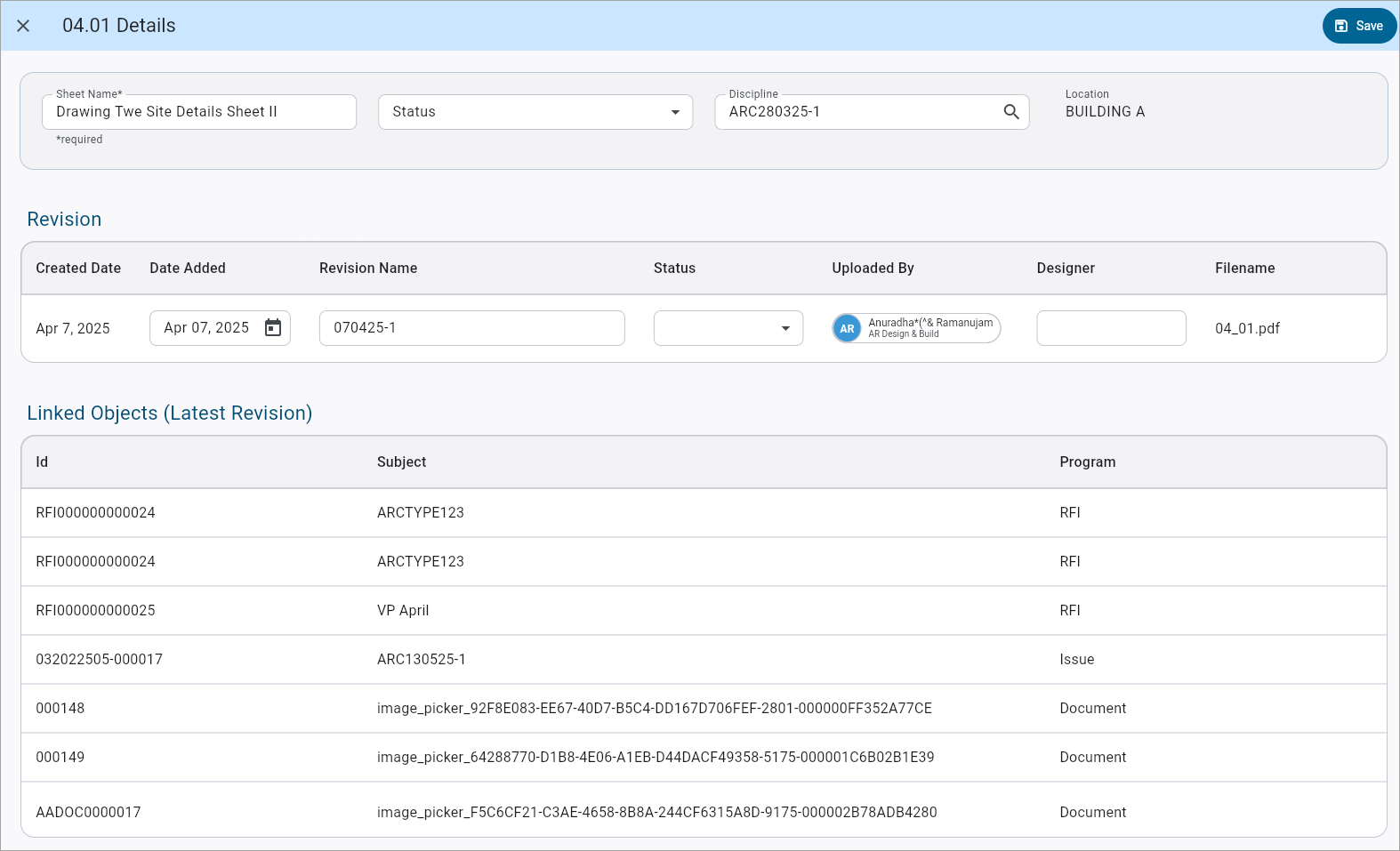This screenshot has width=1400, height=851.
Task: Click the Filename column header
Action: tap(1244, 268)
